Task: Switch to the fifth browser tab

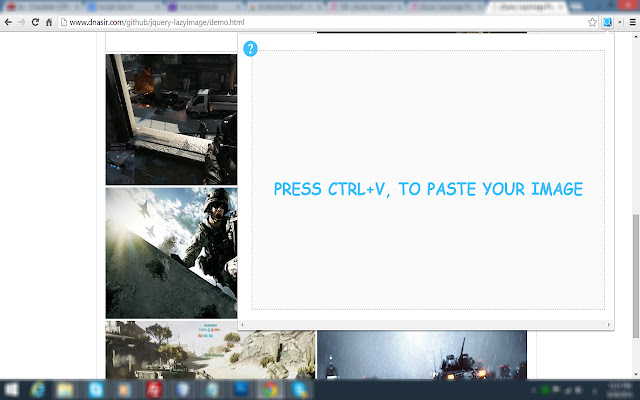Action: pyautogui.click(x=365, y=7)
